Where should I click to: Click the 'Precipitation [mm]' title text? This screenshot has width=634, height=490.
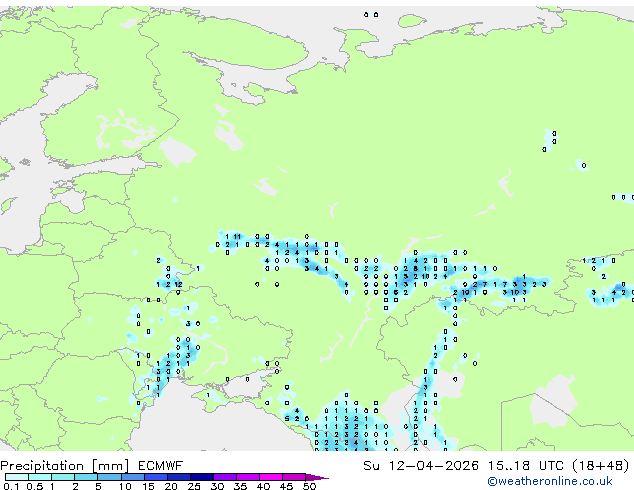point(65,466)
